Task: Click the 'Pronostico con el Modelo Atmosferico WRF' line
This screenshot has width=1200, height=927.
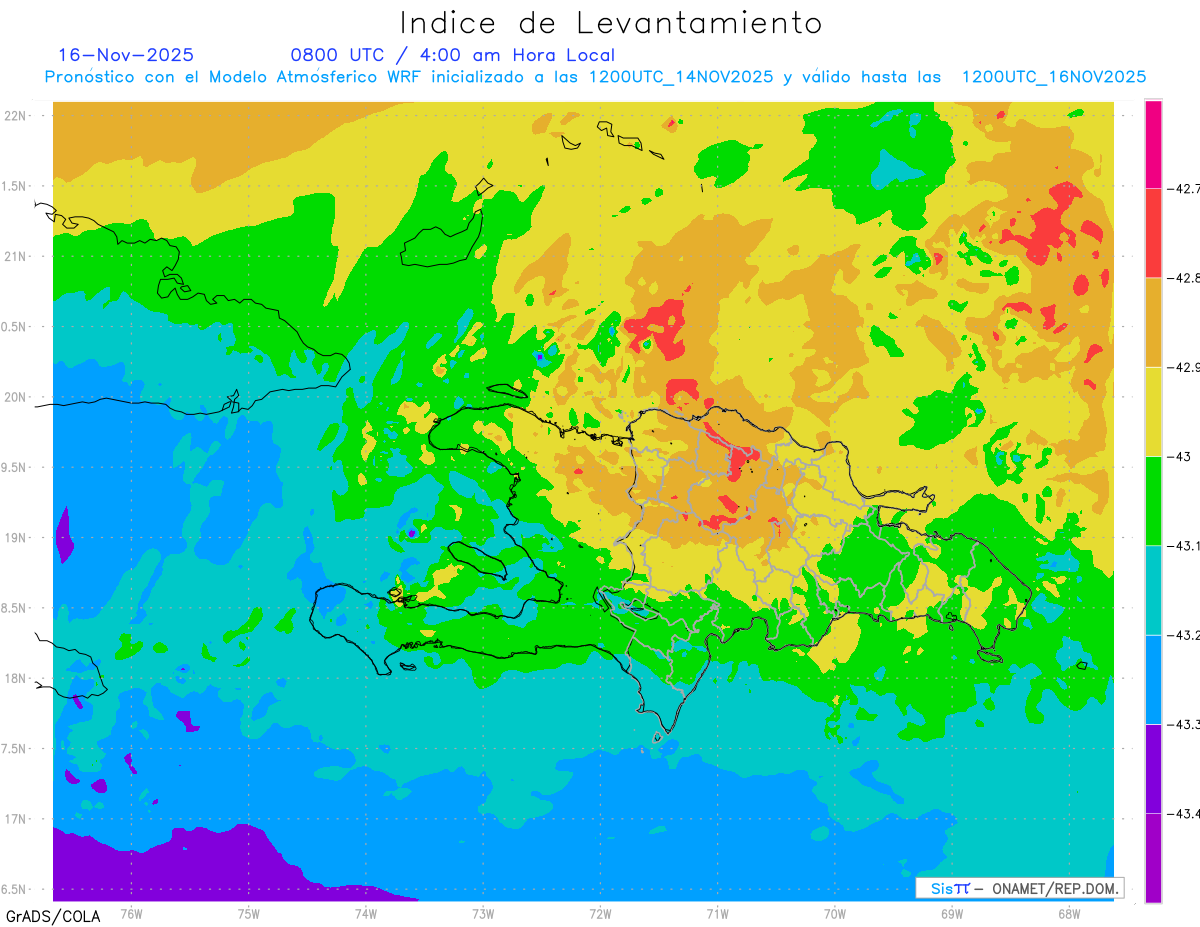Action: pos(595,77)
